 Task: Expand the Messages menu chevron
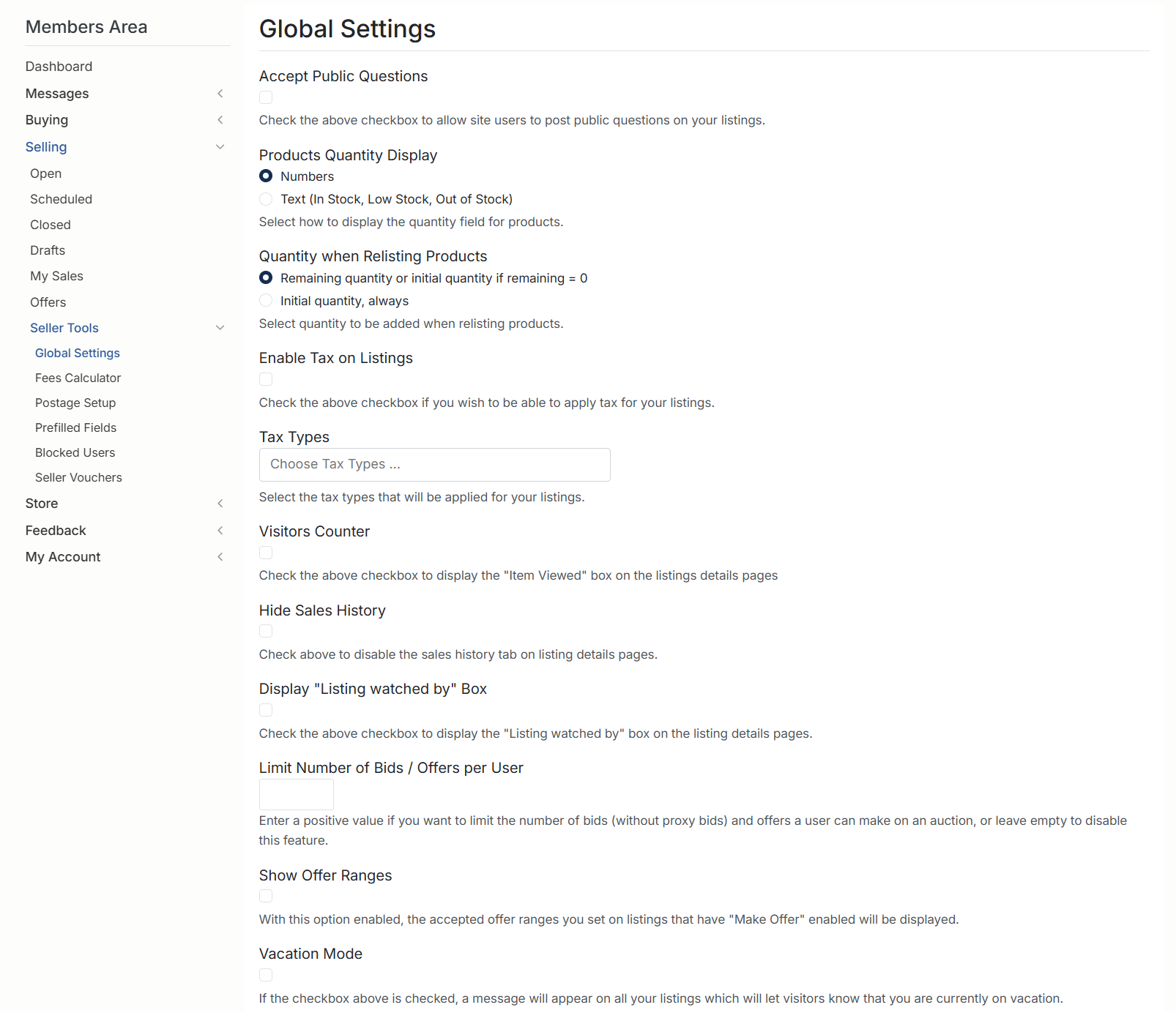click(220, 94)
